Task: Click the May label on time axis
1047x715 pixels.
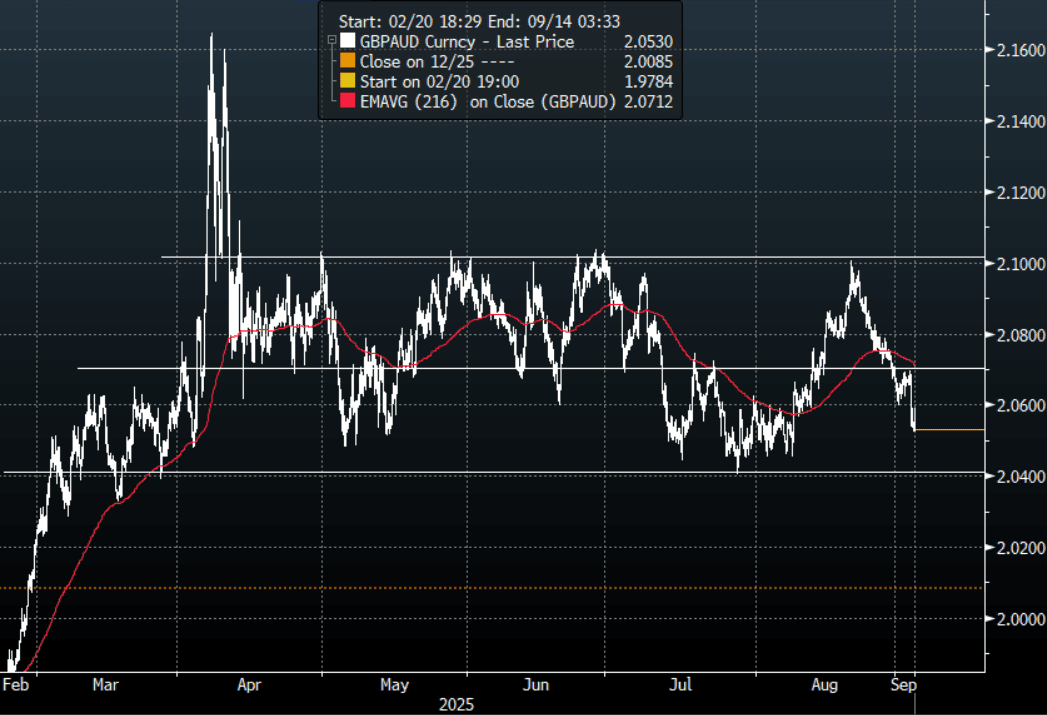Action: click(395, 685)
